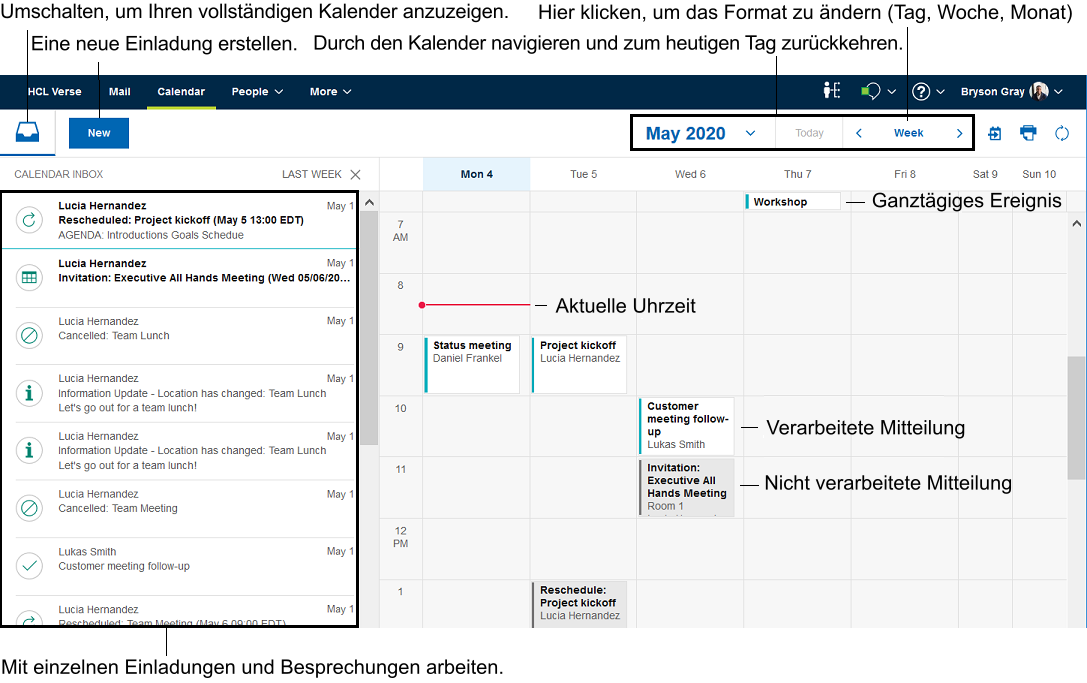Expand the chat status dropdown arrow
Image resolution: width=1087 pixels, height=683 pixels.
(892, 92)
